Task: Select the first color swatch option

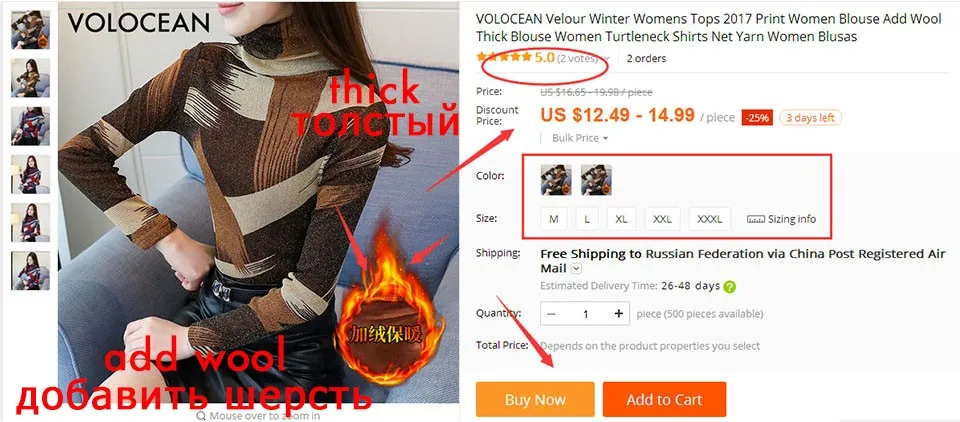Action: [556, 179]
